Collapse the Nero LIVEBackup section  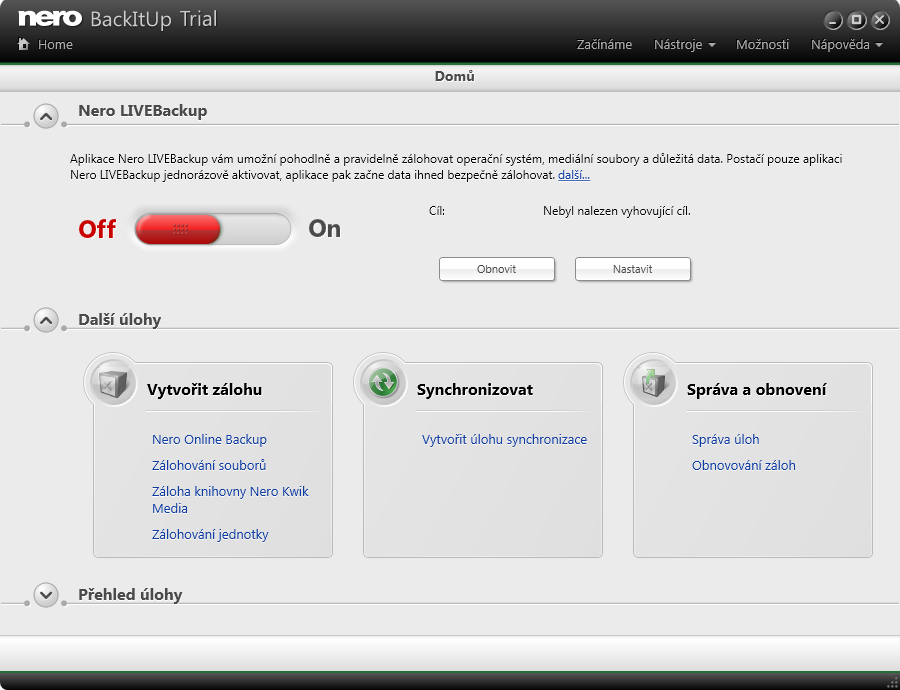(46, 117)
